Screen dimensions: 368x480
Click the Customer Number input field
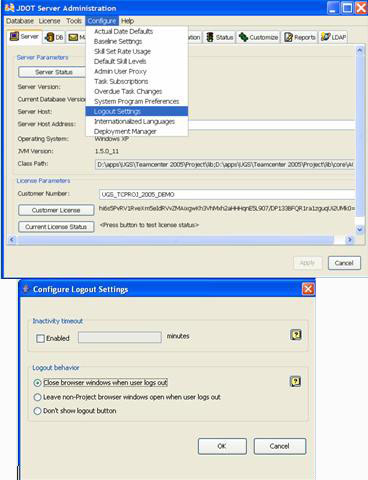coord(227,194)
